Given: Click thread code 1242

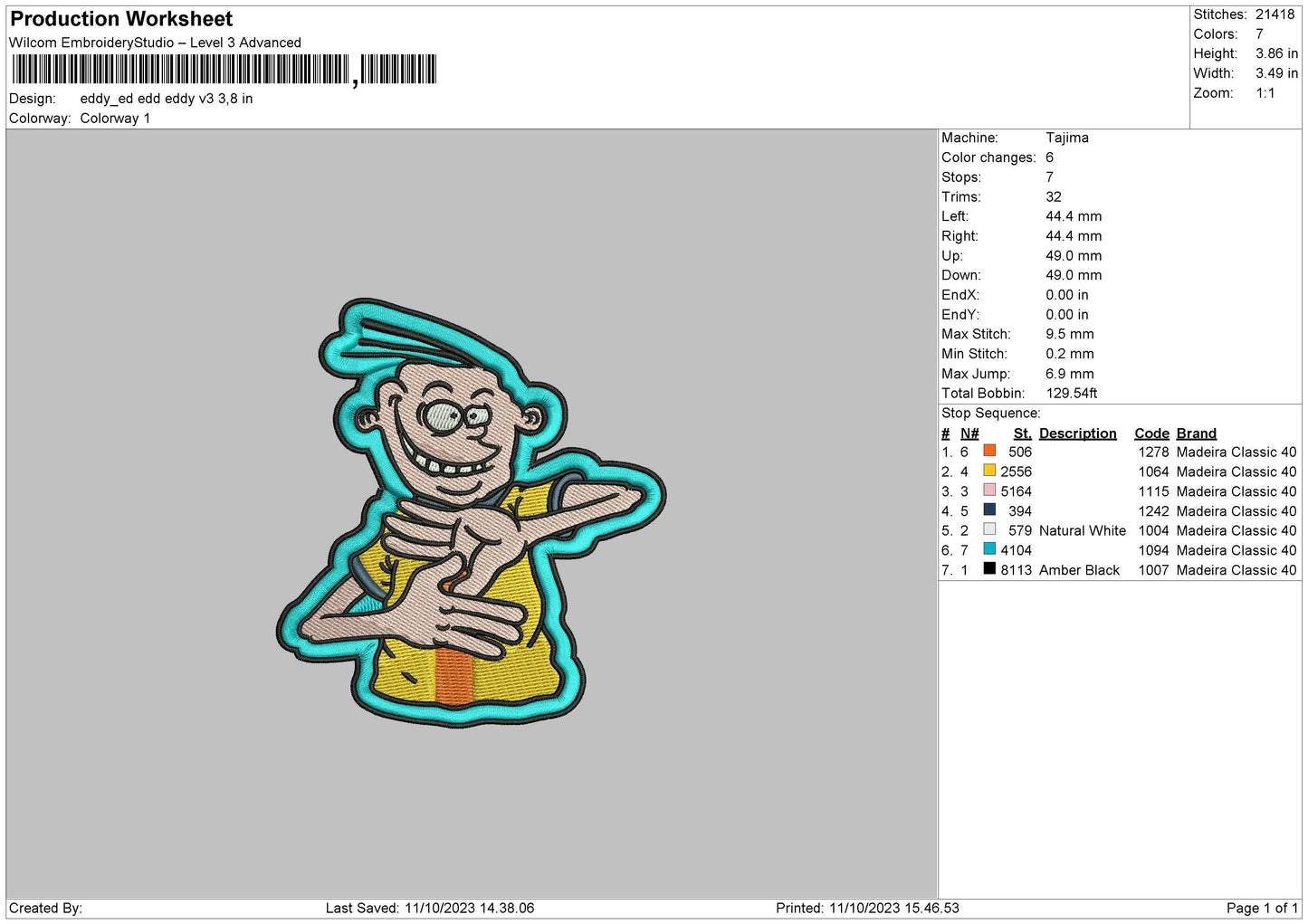Looking at the screenshot, I should [1154, 511].
